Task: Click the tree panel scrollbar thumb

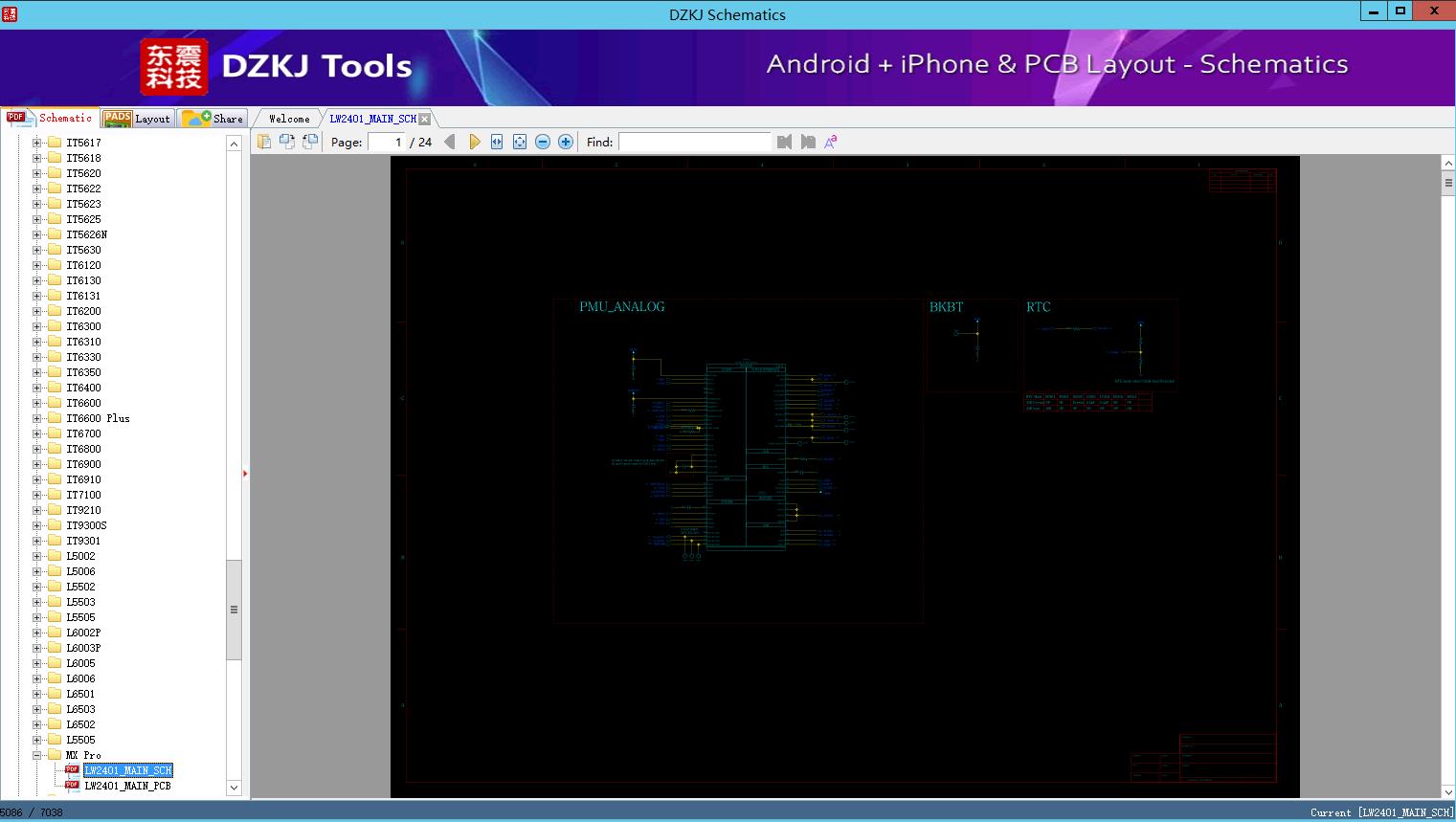Action: pos(234,610)
